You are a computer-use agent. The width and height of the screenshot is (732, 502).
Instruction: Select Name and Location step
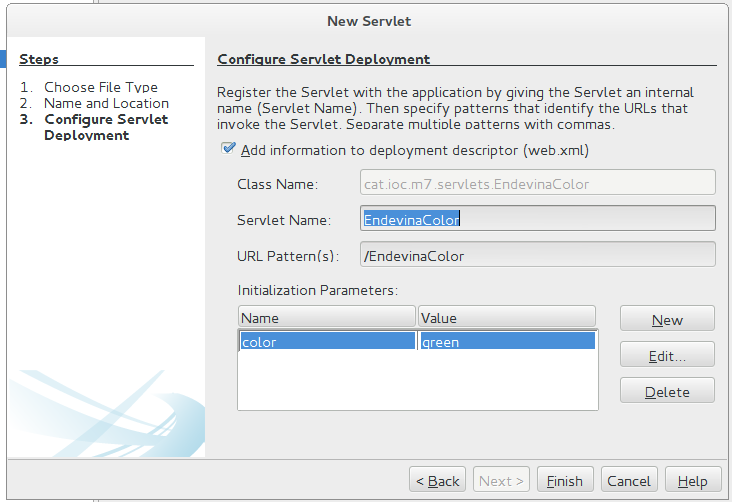coord(106,103)
